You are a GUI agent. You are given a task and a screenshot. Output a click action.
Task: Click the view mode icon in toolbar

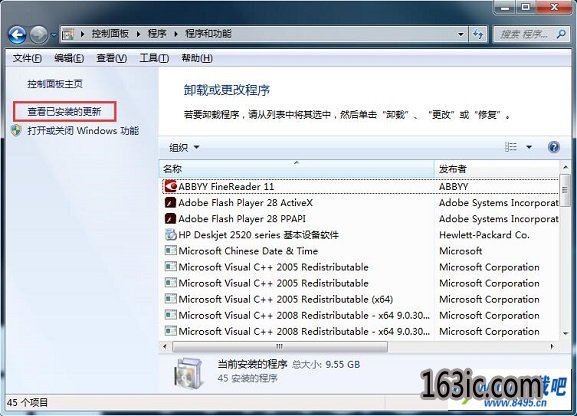511,147
